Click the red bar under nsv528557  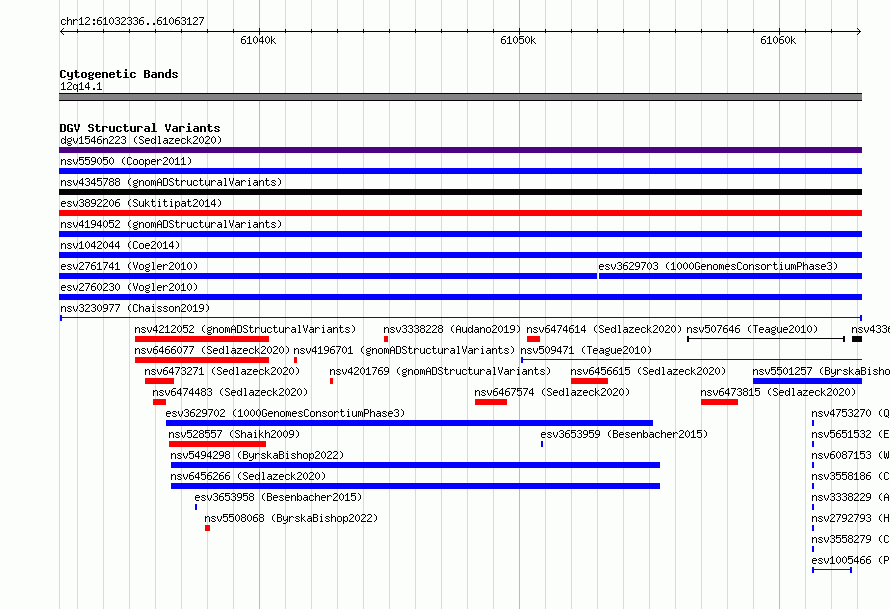pyautogui.click(x=217, y=444)
